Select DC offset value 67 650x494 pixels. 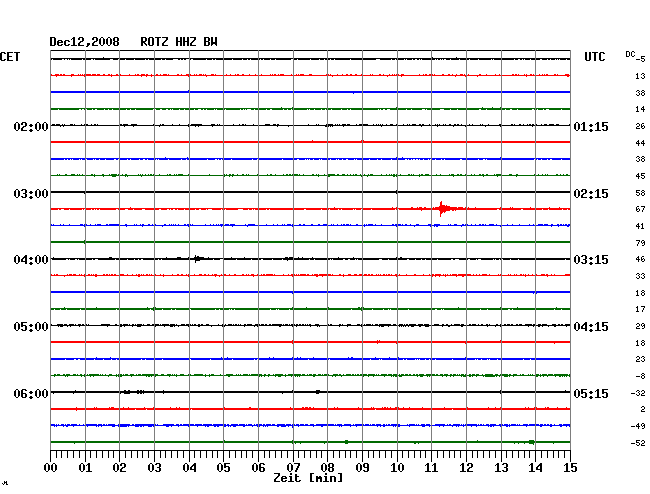pyautogui.click(x=640, y=209)
